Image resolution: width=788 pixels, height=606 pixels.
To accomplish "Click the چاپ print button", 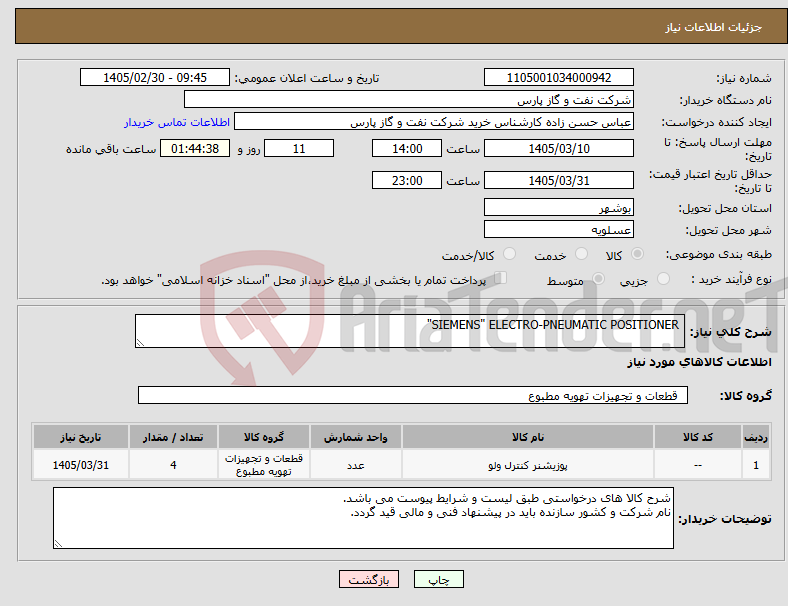I will [x=439, y=579].
